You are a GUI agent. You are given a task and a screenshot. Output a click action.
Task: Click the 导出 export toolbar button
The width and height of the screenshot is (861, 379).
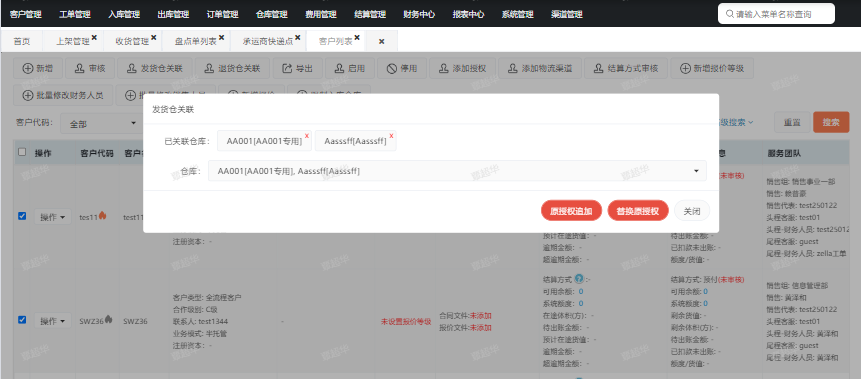click(x=298, y=69)
